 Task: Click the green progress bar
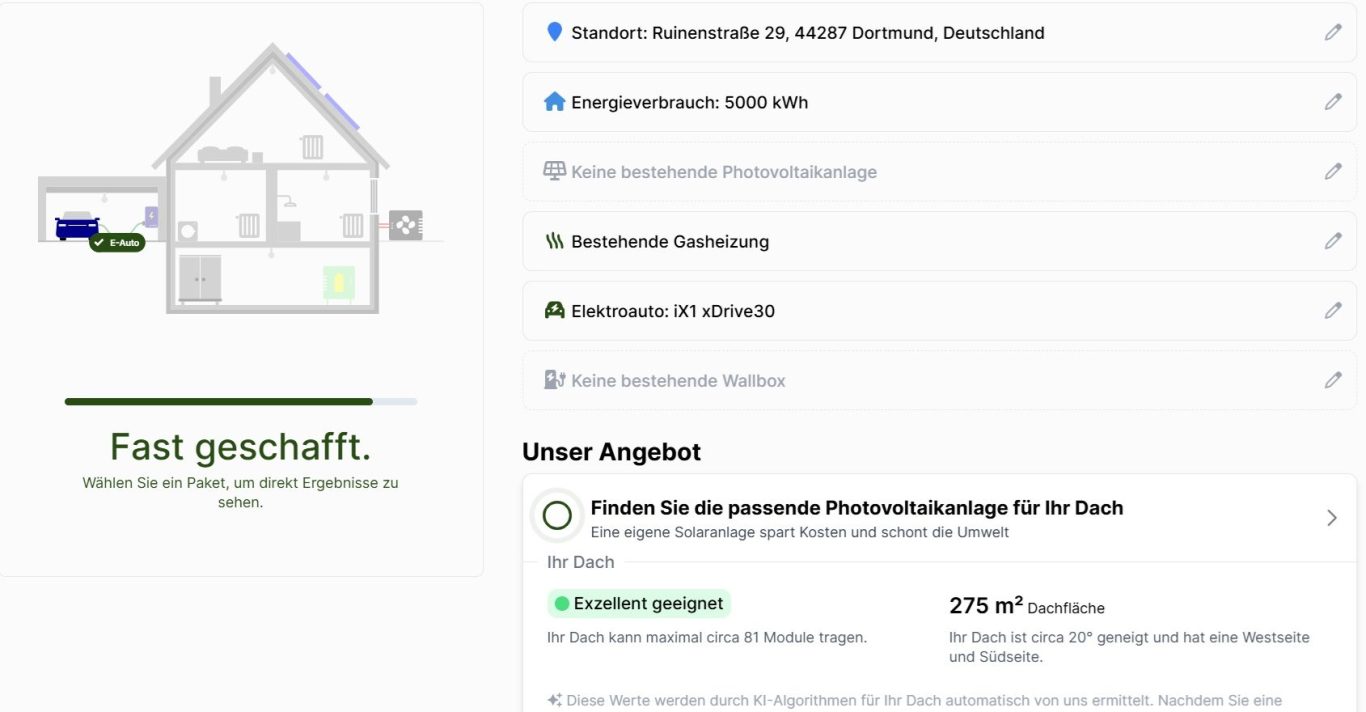[x=219, y=402]
